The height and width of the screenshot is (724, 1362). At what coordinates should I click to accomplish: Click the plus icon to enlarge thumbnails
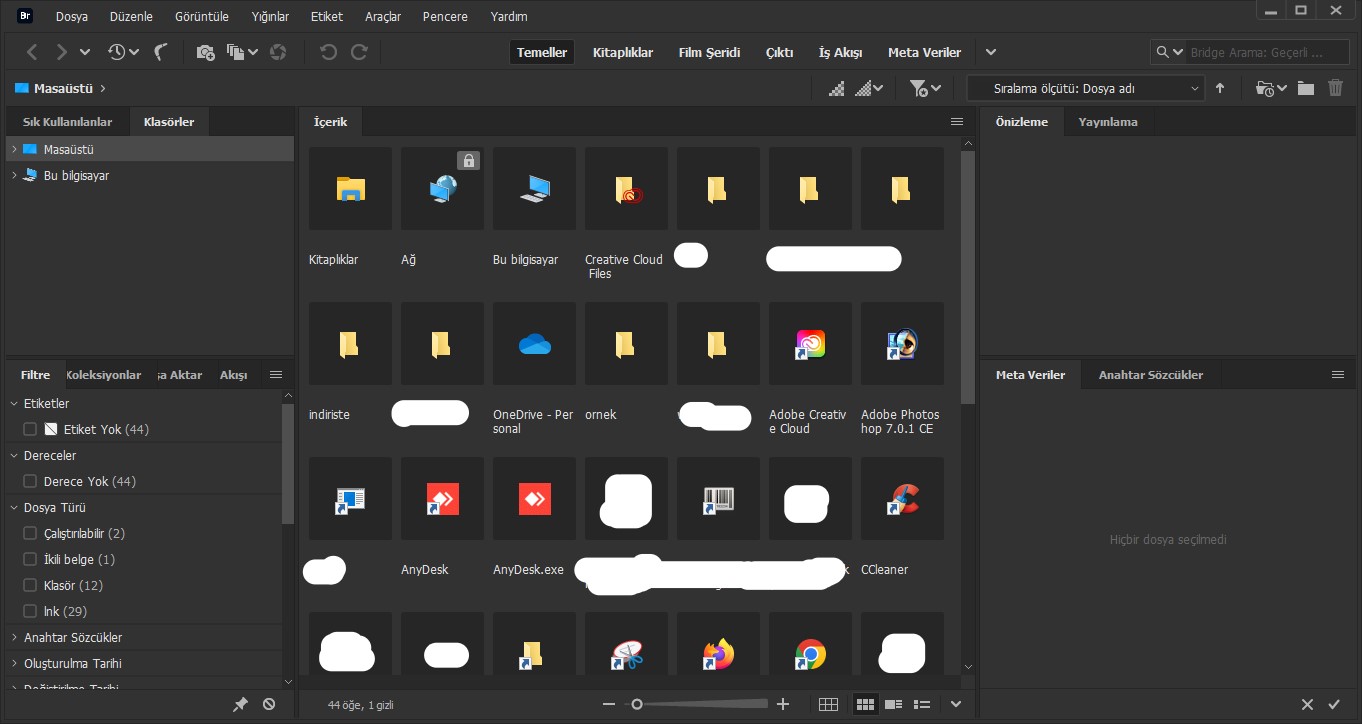783,704
